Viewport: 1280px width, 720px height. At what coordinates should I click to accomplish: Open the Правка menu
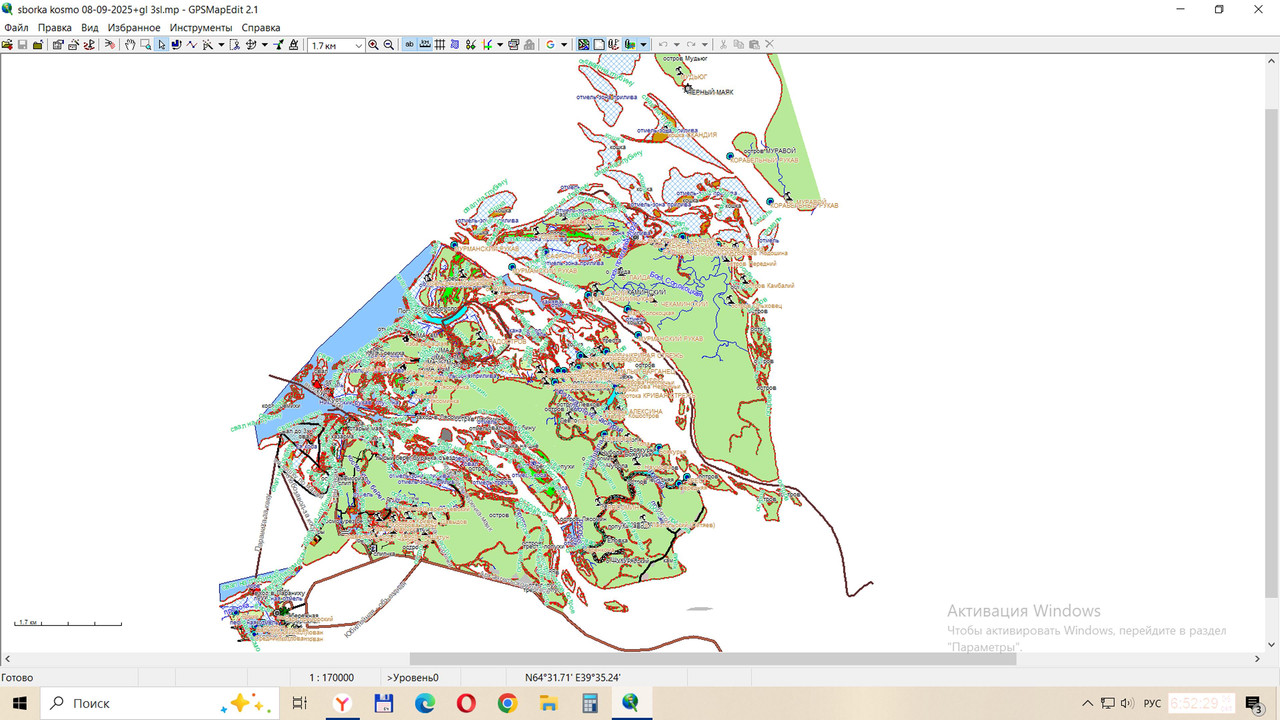[x=55, y=27]
